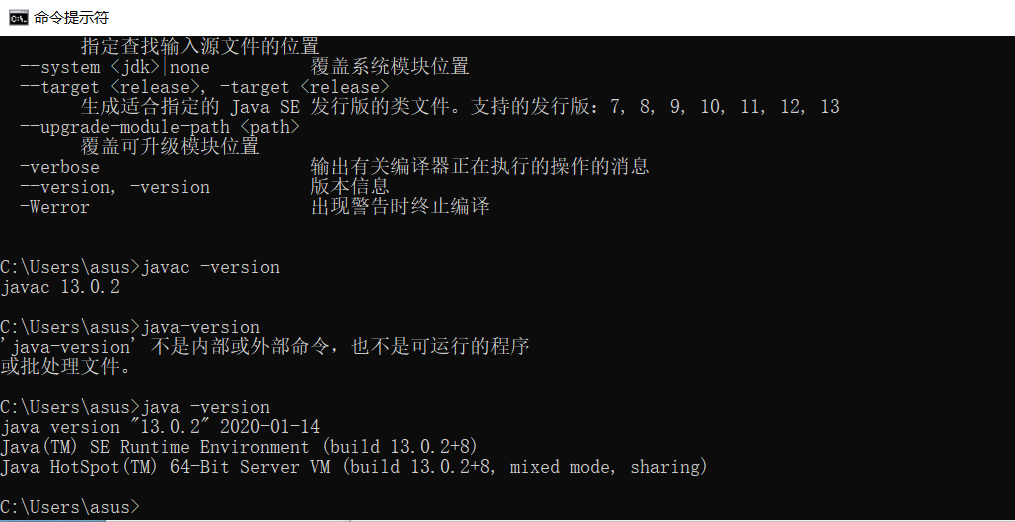
Task: Click the 命令提示符 window title text
Action: 72,17
